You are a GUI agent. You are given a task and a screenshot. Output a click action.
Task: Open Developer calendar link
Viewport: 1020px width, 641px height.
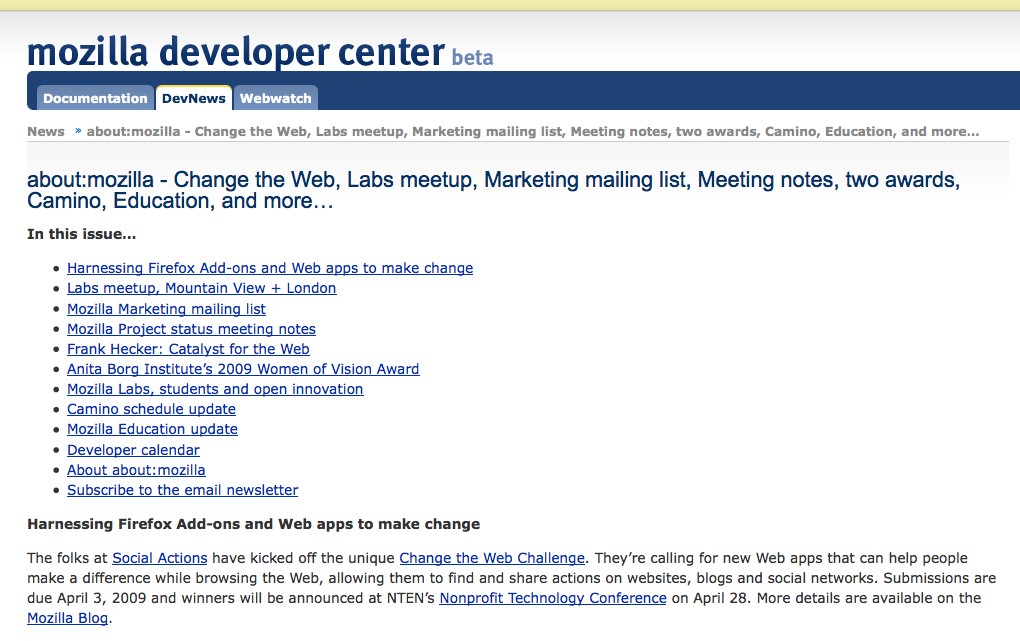pyautogui.click(x=133, y=450)
